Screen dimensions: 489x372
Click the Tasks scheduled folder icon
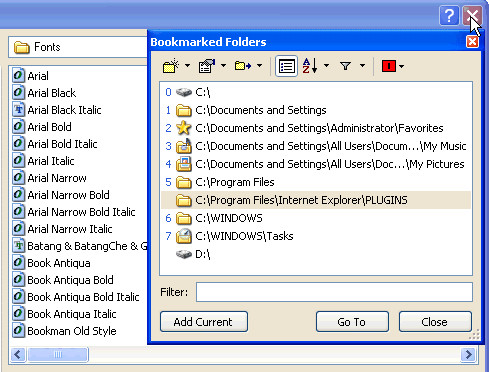click(x=184, y=236)
